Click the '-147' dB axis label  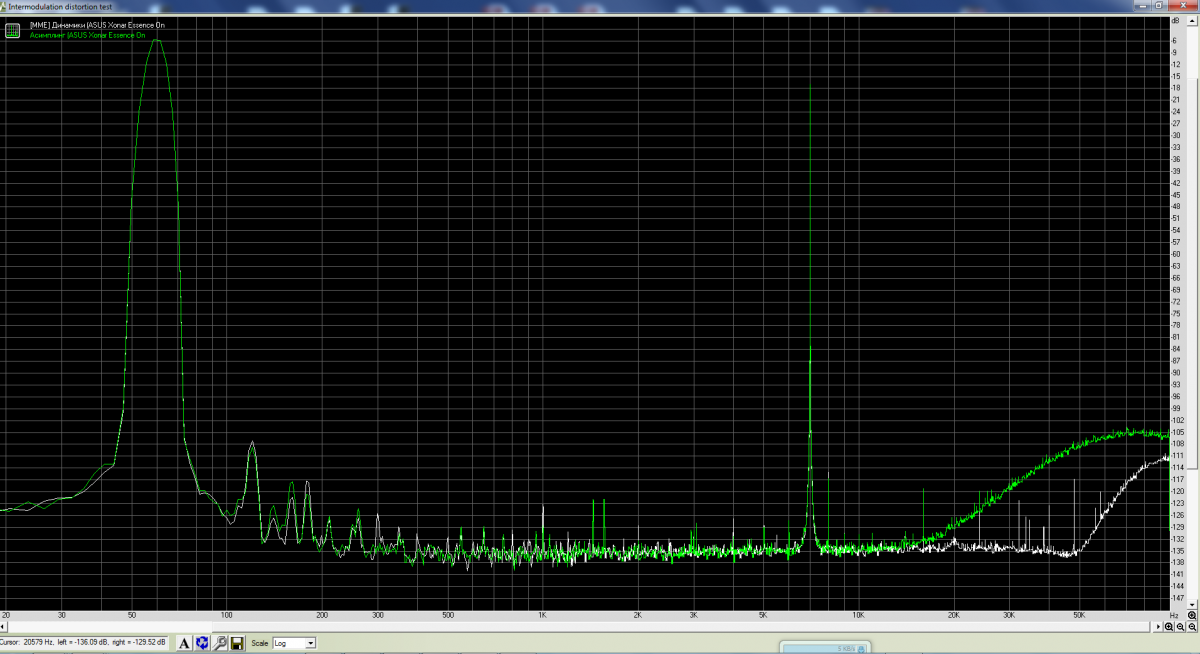(x=1177, y=597)
